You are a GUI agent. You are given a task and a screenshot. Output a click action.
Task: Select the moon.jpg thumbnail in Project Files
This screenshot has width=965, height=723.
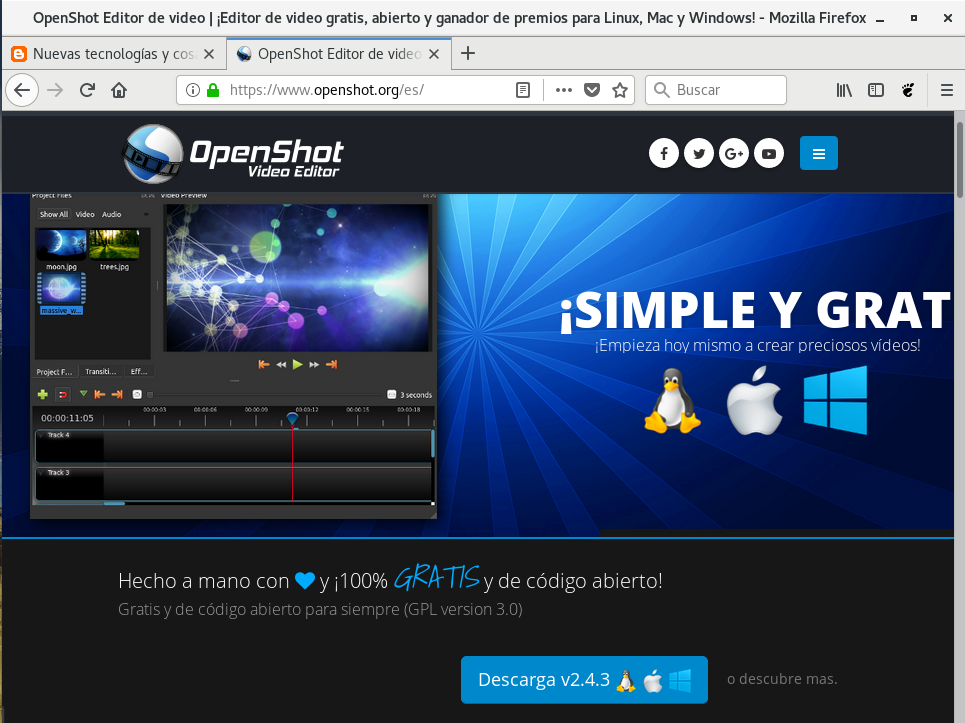click(x=60, y=245)
